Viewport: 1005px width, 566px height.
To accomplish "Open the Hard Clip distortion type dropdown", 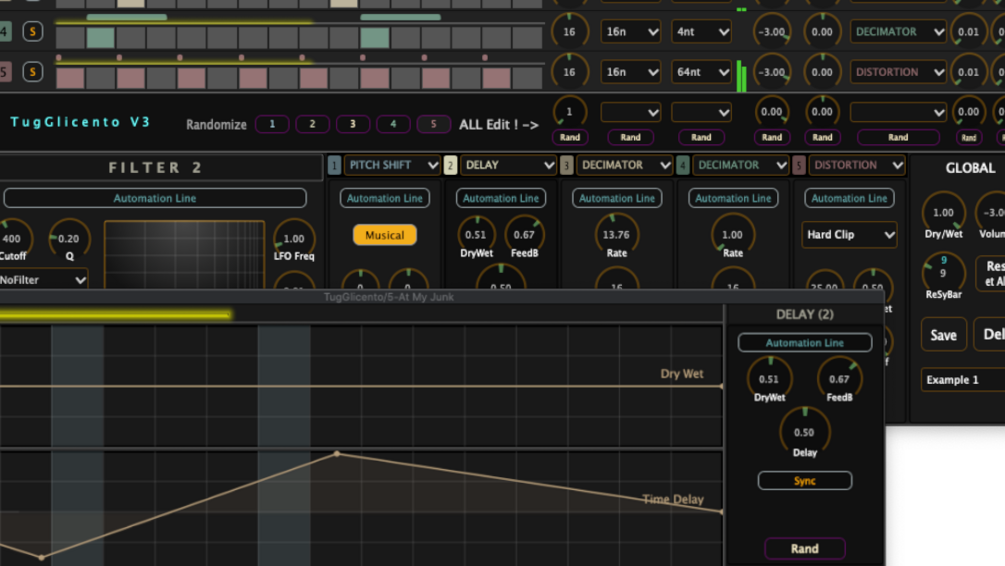I will click(849, 235).
